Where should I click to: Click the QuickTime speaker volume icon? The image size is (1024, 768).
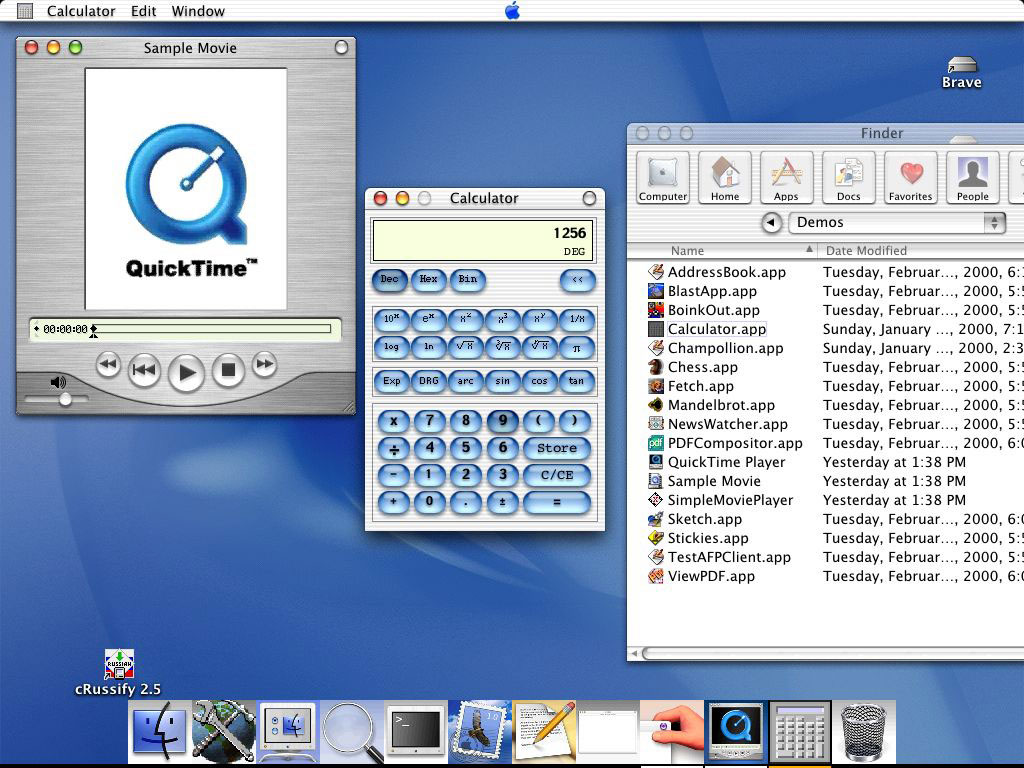click(x=58, y=382)
